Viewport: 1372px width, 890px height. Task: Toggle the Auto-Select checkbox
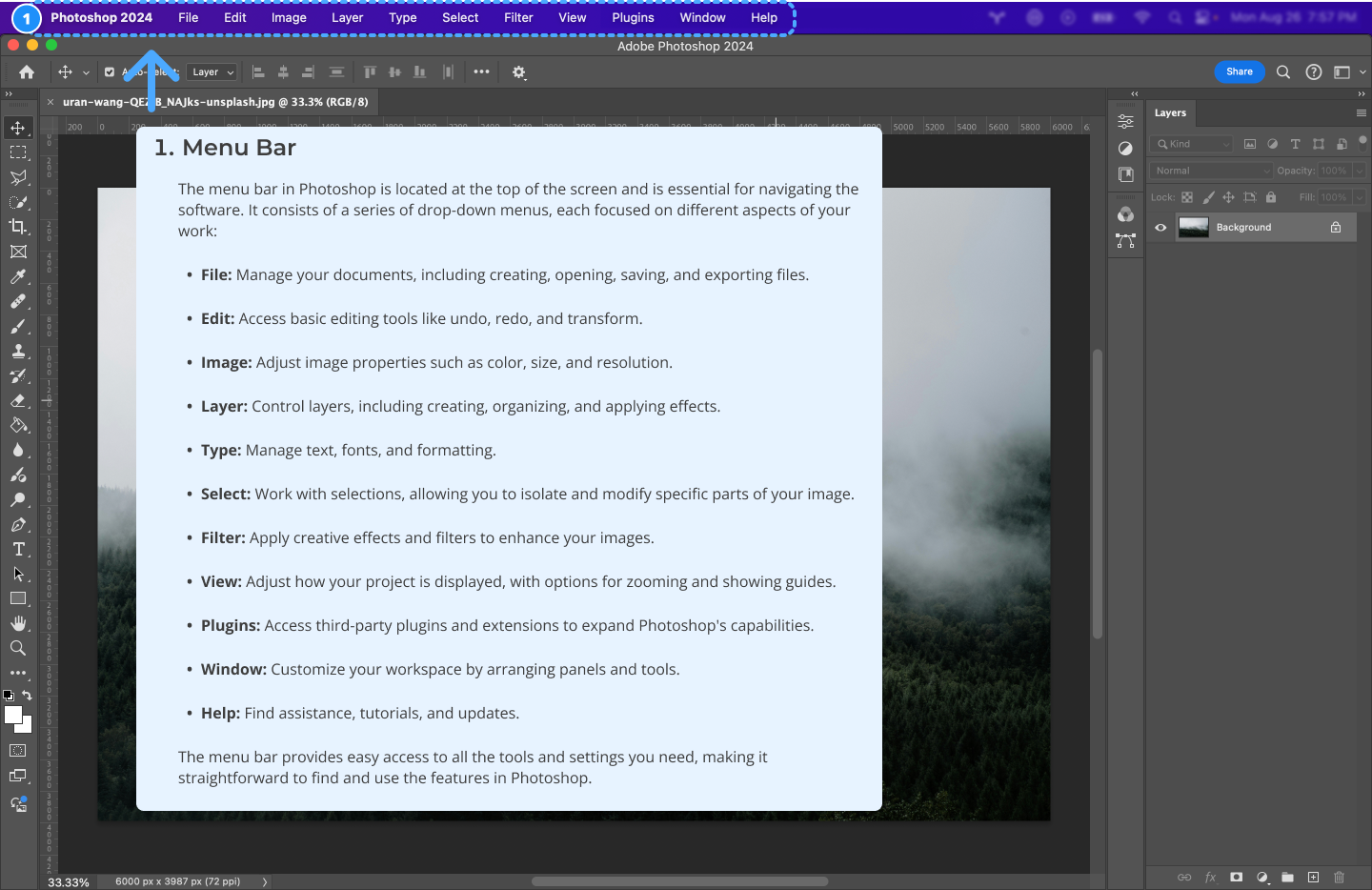(110, 71)
